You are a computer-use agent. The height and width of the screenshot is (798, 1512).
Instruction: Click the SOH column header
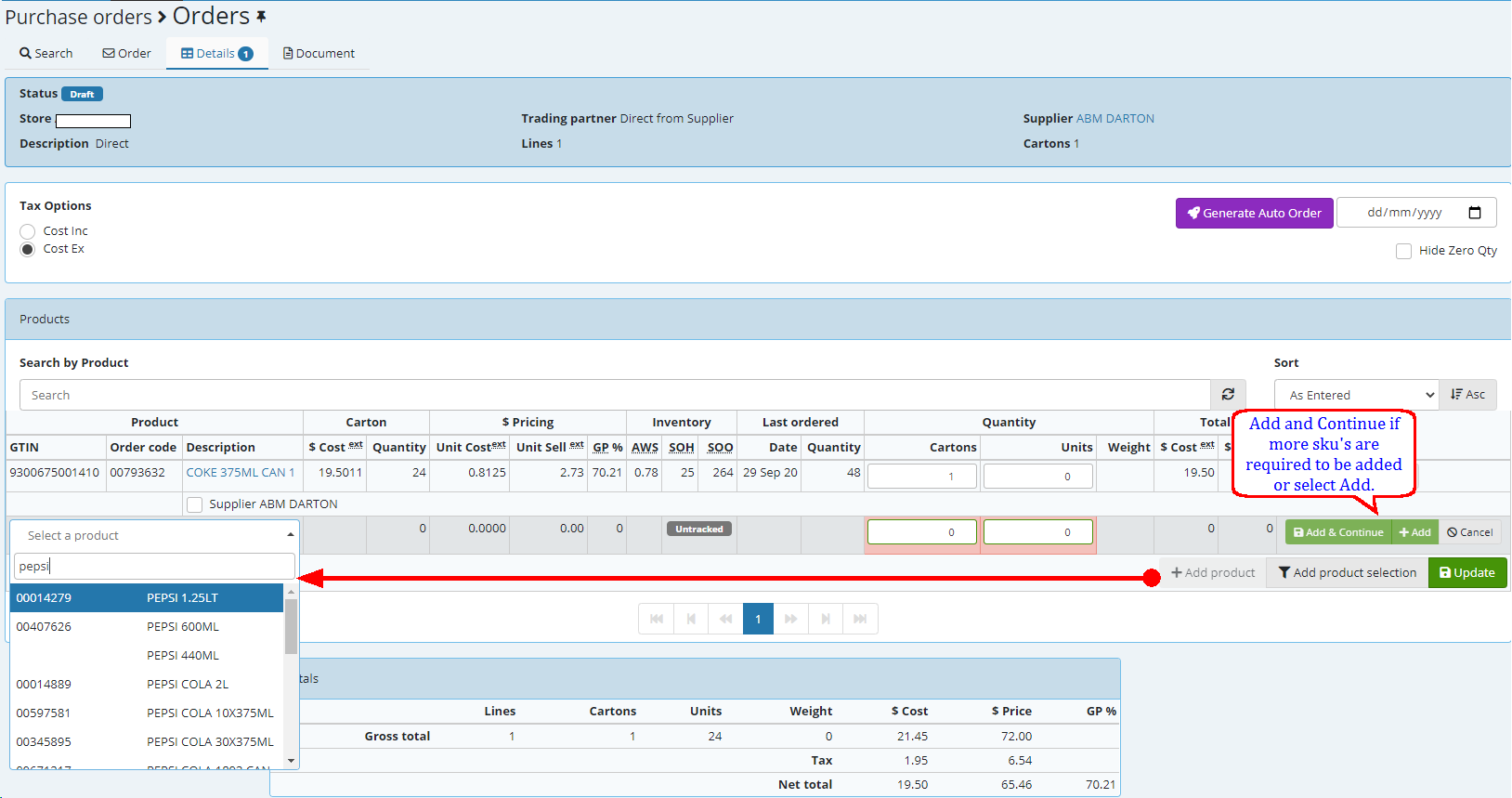pos(682,448)
